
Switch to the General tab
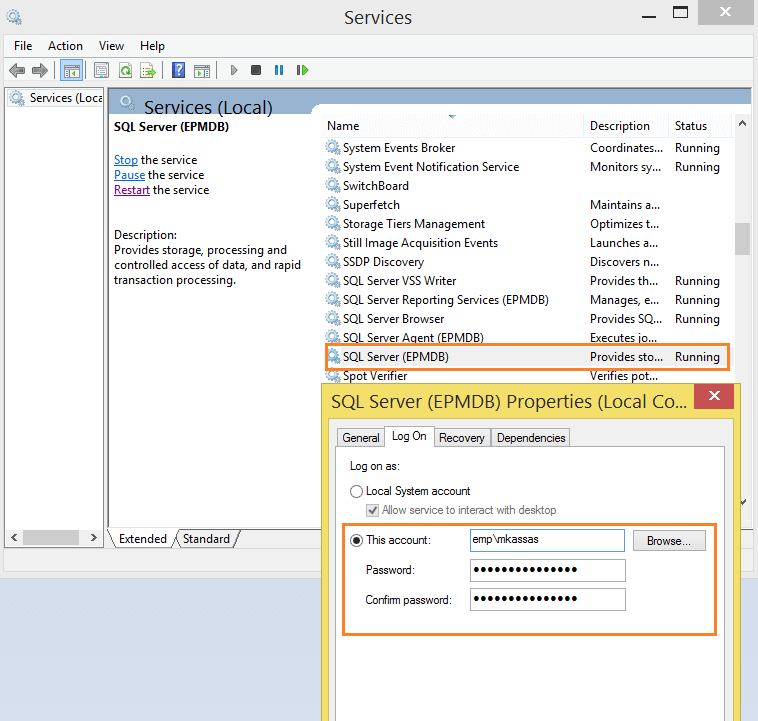[361, 438]
